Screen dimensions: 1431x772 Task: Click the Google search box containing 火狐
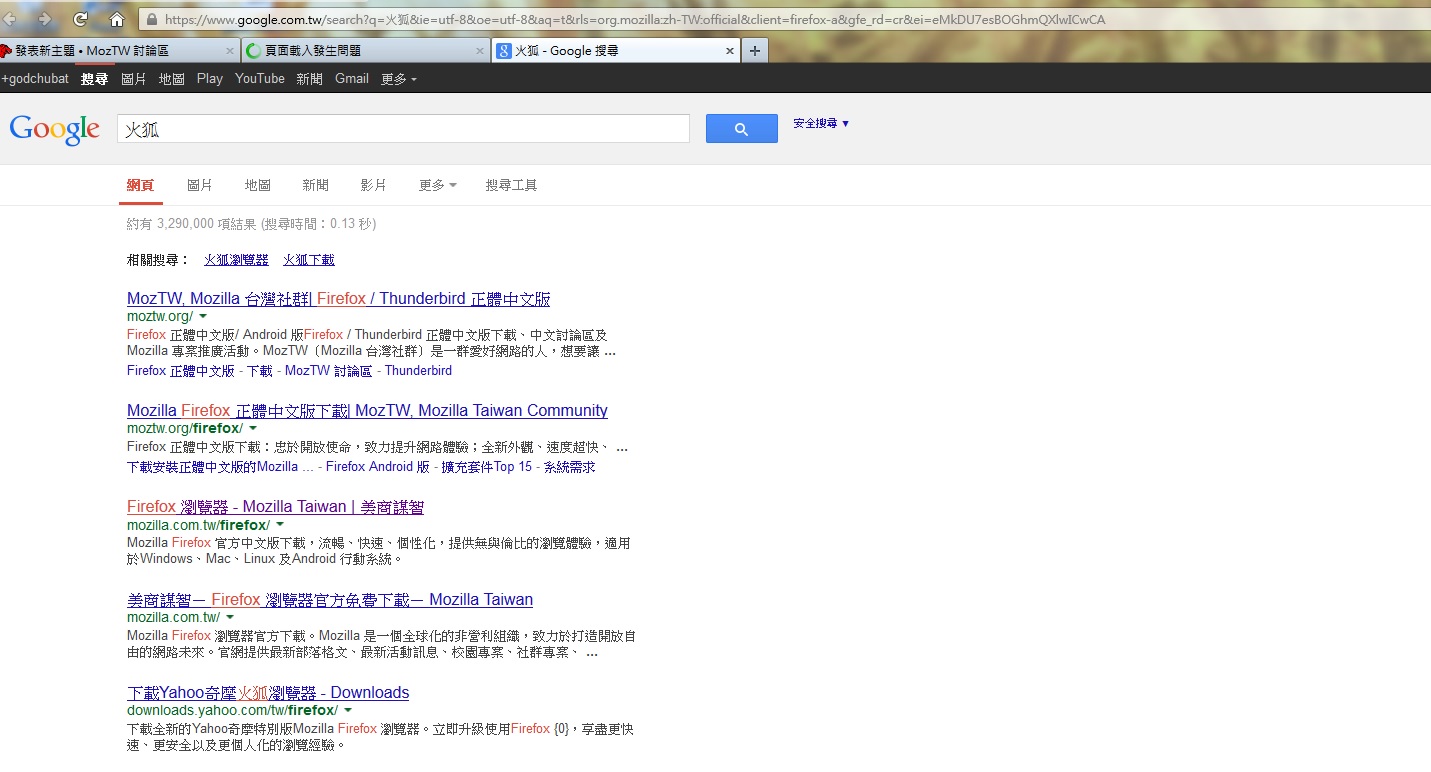tap(403, 129)
